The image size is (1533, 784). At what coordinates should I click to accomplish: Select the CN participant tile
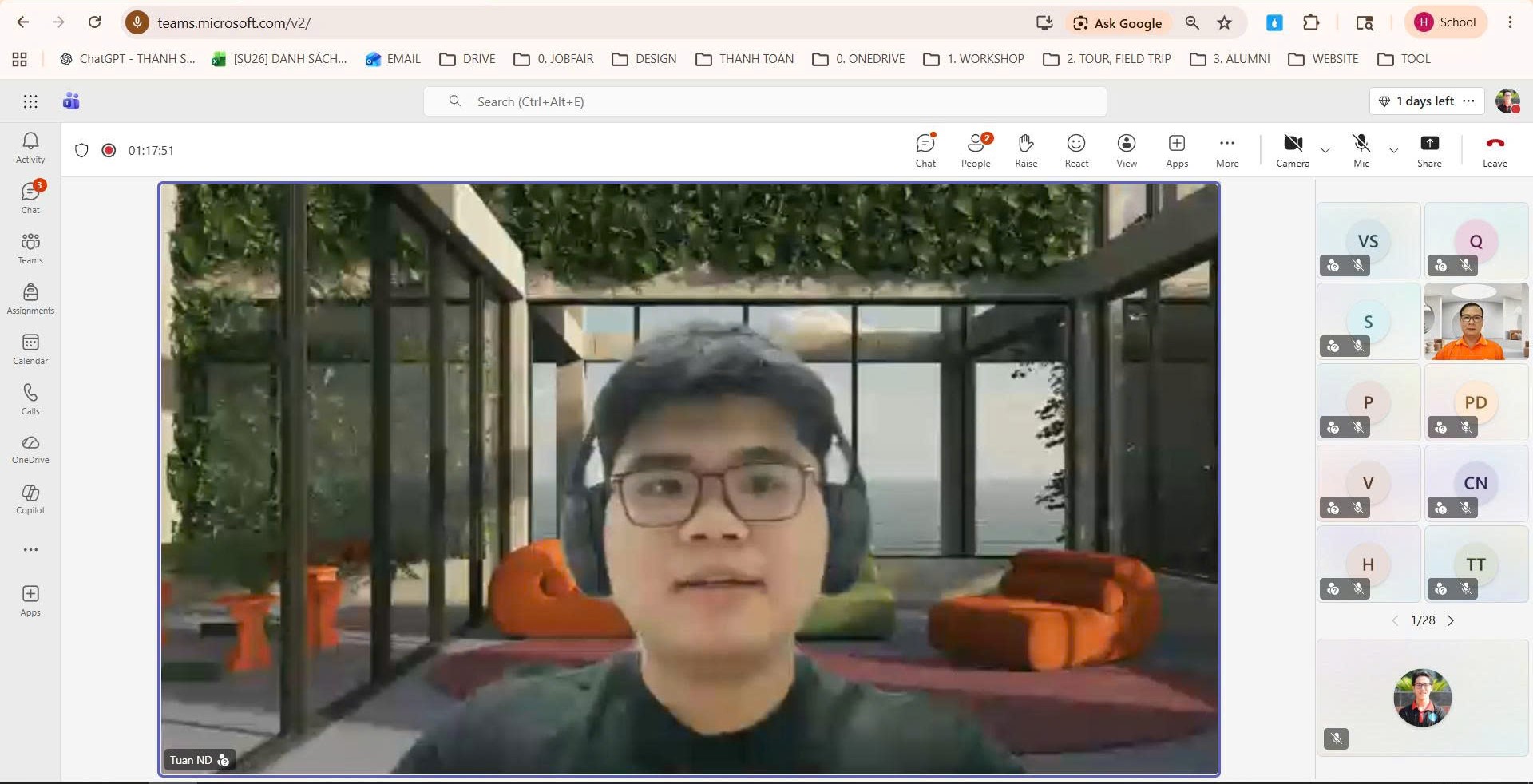click(1476, 483)
